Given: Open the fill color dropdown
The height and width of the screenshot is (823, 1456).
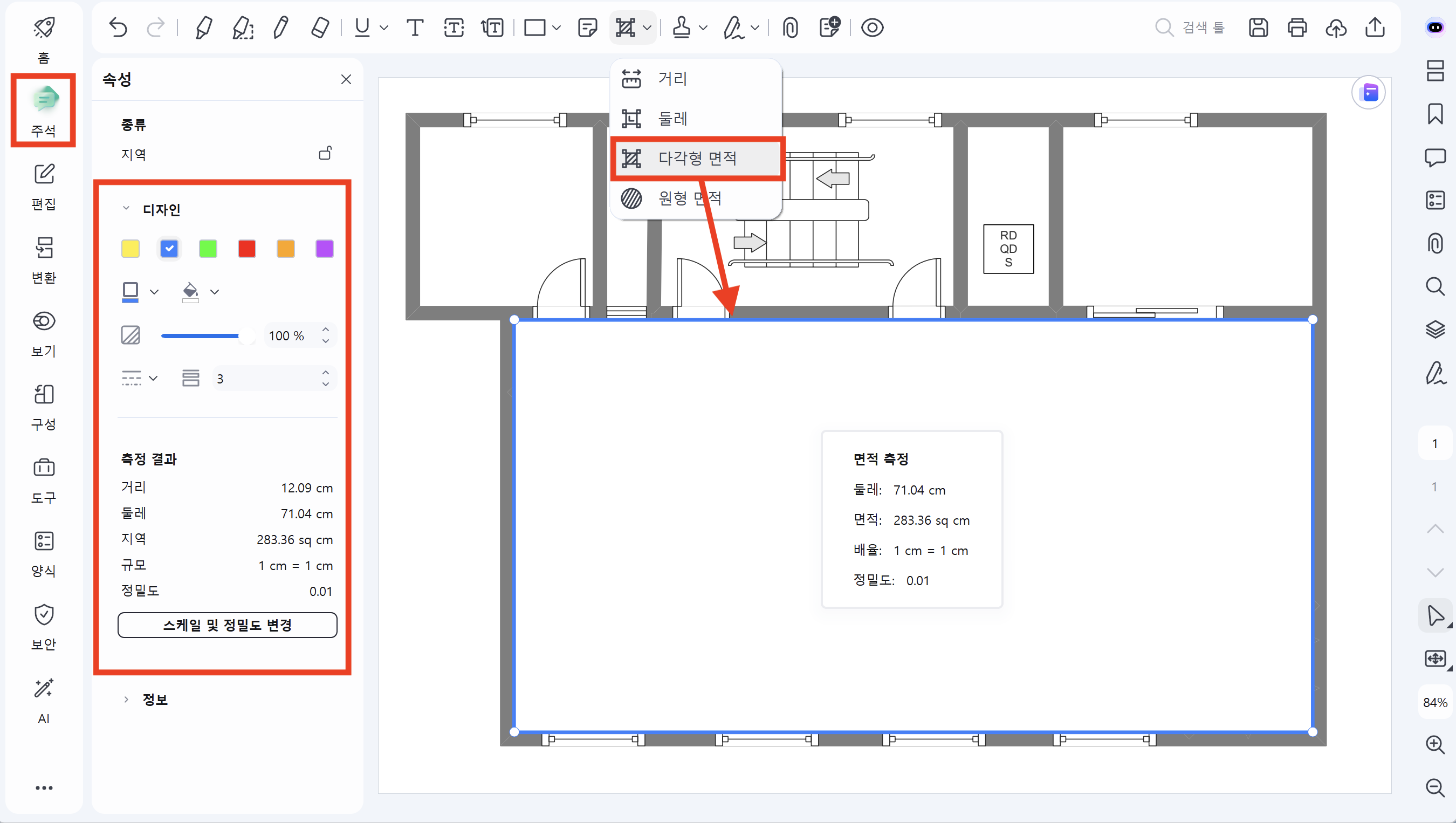Looking at the screenshot, I should [215, 292].
